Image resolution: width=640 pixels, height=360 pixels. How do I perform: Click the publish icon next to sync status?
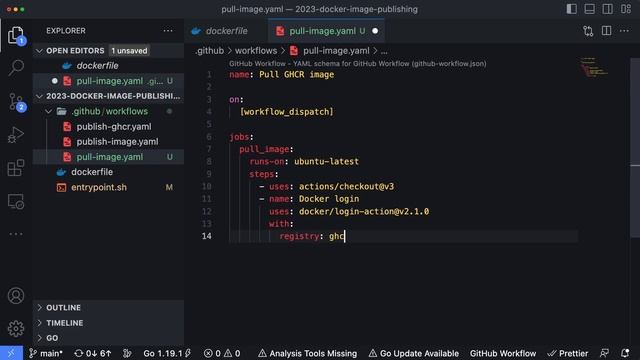tap(127, 353)
